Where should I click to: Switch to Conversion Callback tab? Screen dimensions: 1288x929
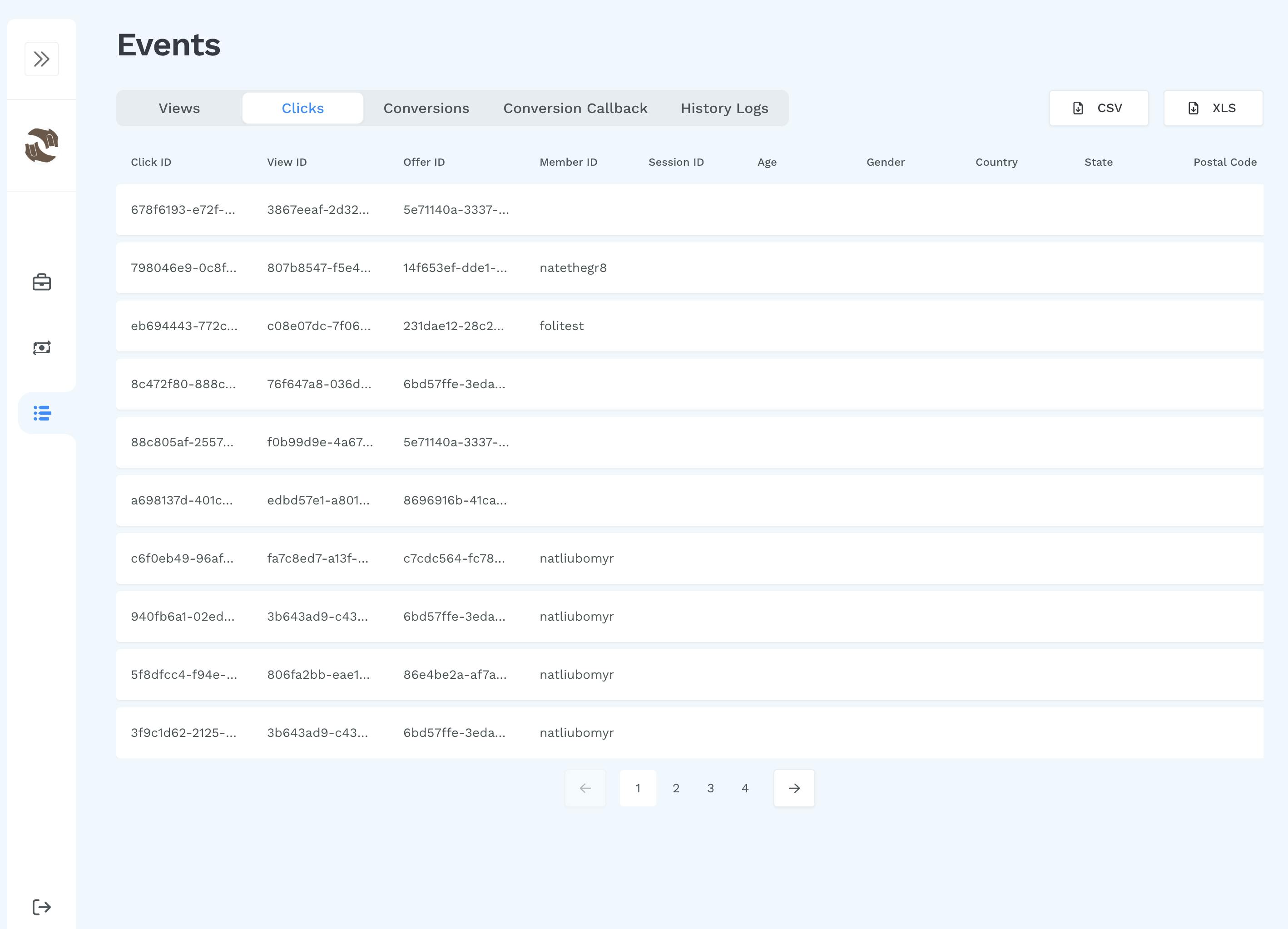pyautogui.click(x=575, y=108)
